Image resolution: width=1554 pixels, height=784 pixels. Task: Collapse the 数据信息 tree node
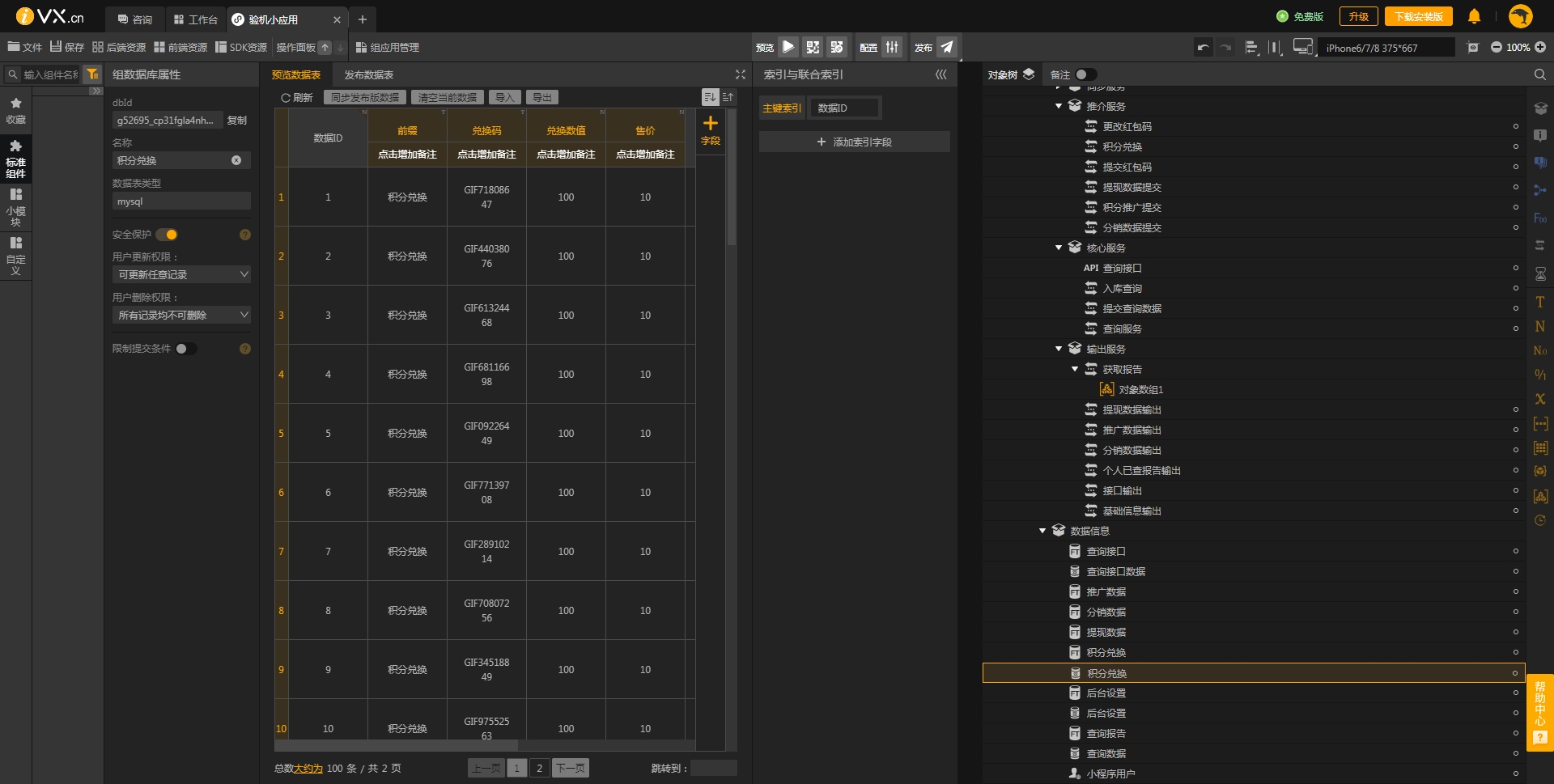[1042, 531]
